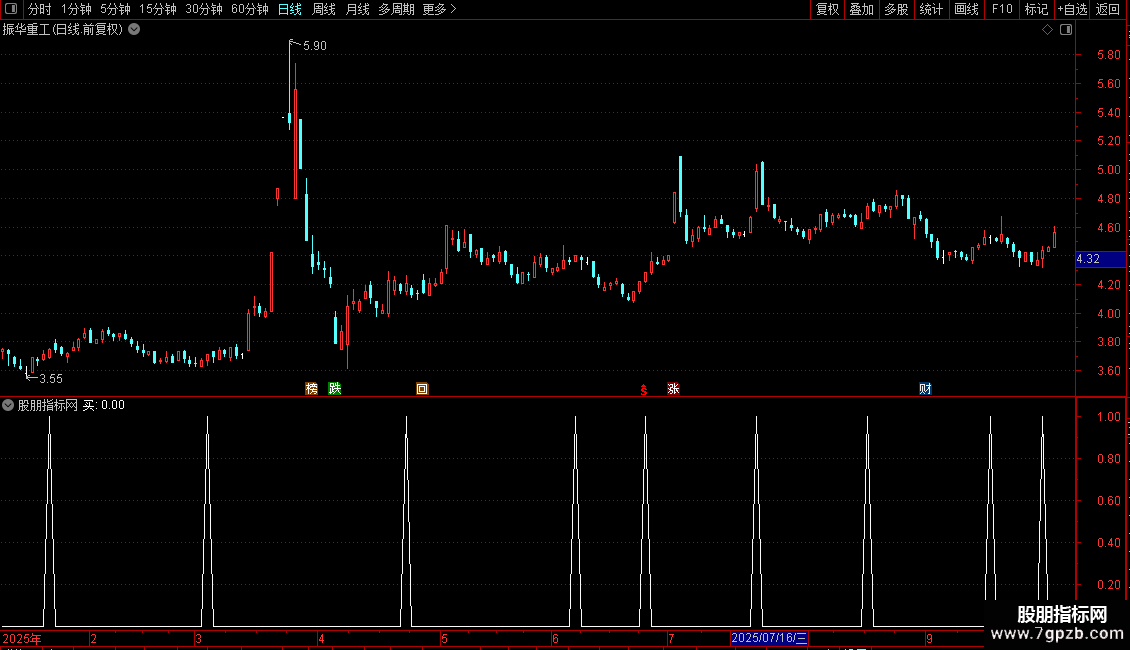Screen dimensions: 1130x650
Task: Click the 榜 event marker icon
Action: click(x=311, y=389)
